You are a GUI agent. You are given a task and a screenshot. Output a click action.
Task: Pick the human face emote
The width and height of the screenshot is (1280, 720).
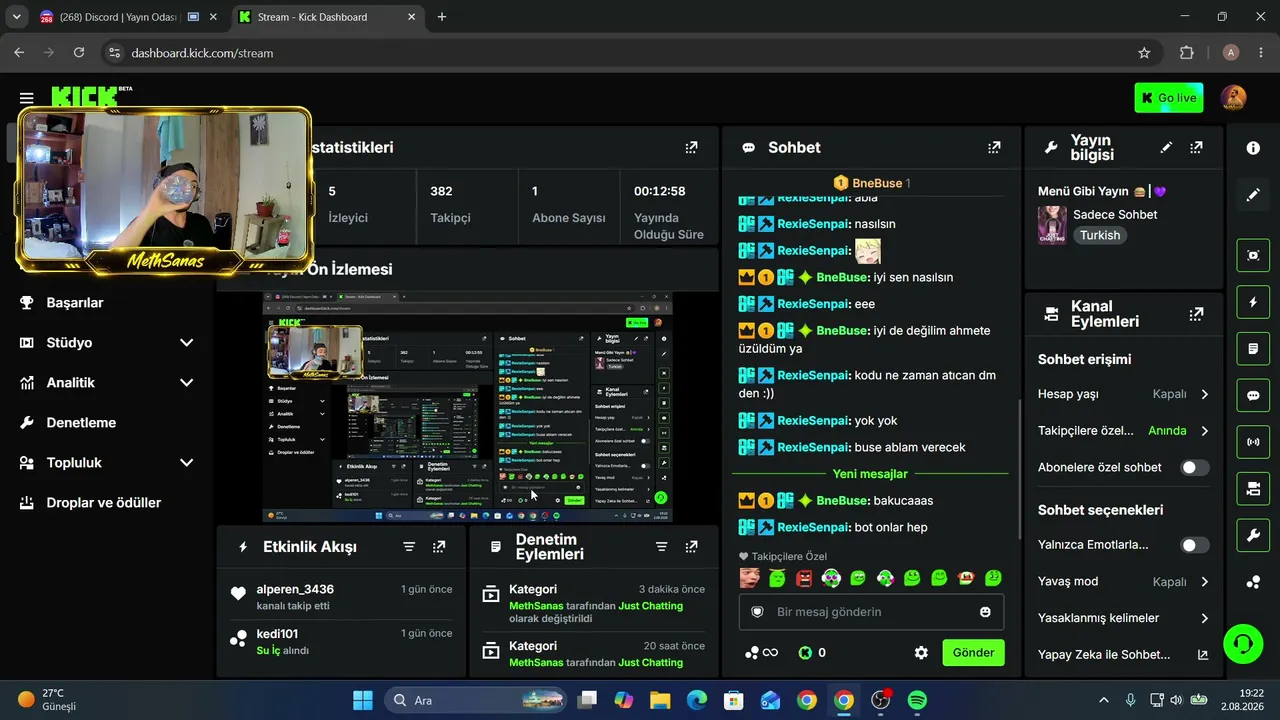tap(749, 578)
